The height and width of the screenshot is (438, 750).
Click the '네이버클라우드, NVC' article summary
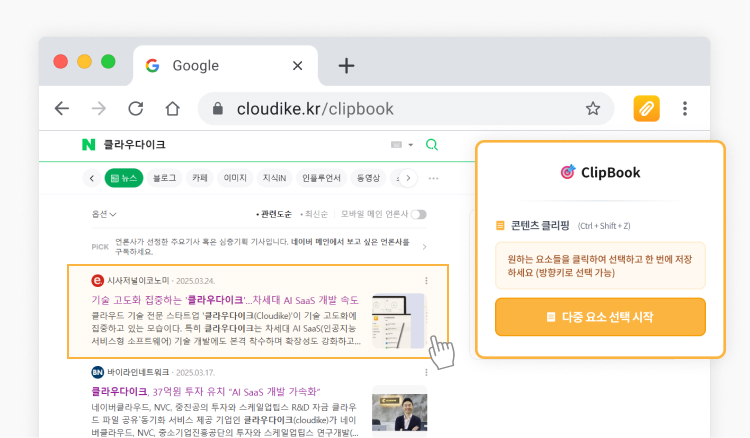pos(225,419)
